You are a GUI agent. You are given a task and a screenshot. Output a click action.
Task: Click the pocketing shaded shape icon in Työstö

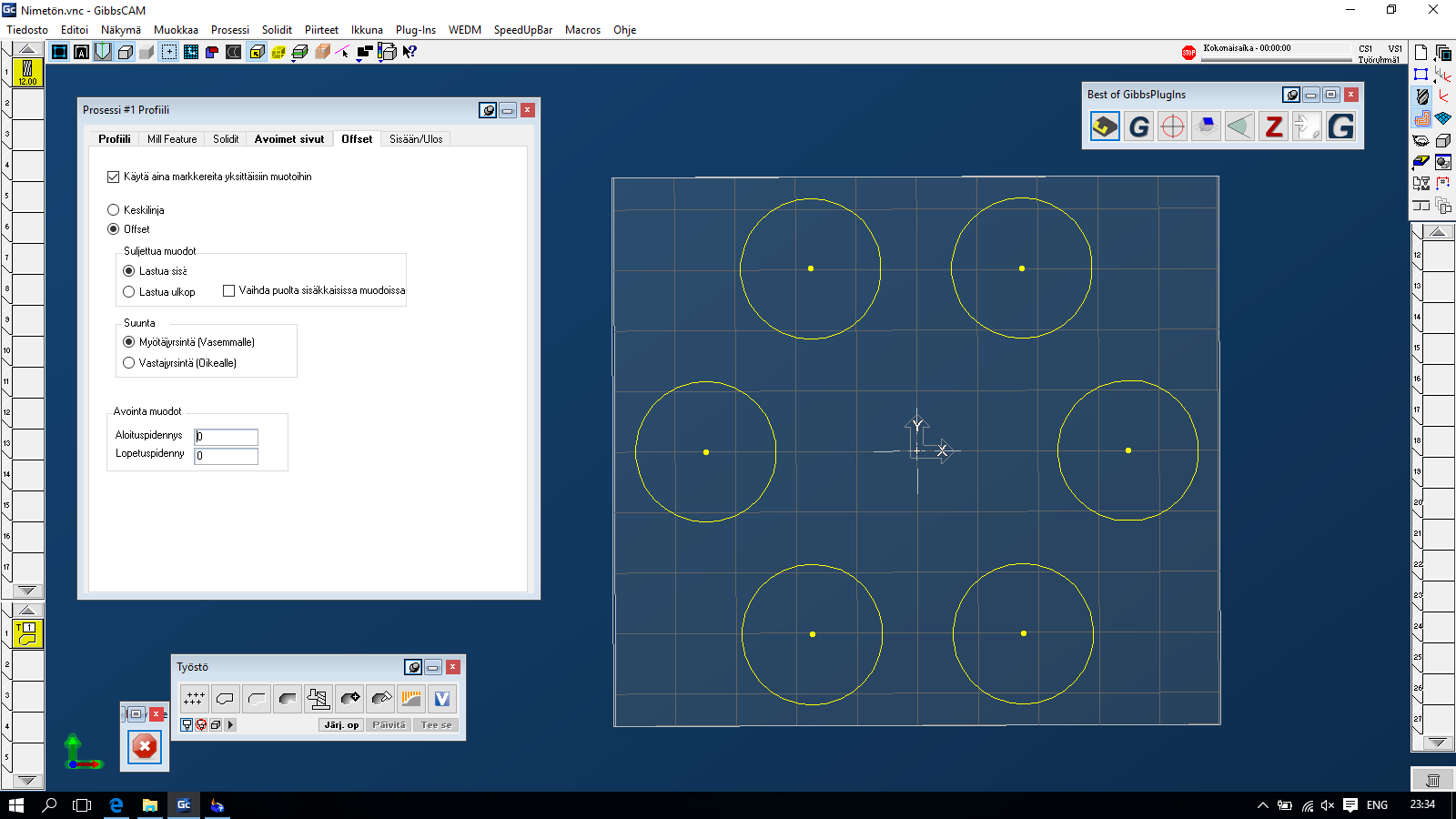288,699
